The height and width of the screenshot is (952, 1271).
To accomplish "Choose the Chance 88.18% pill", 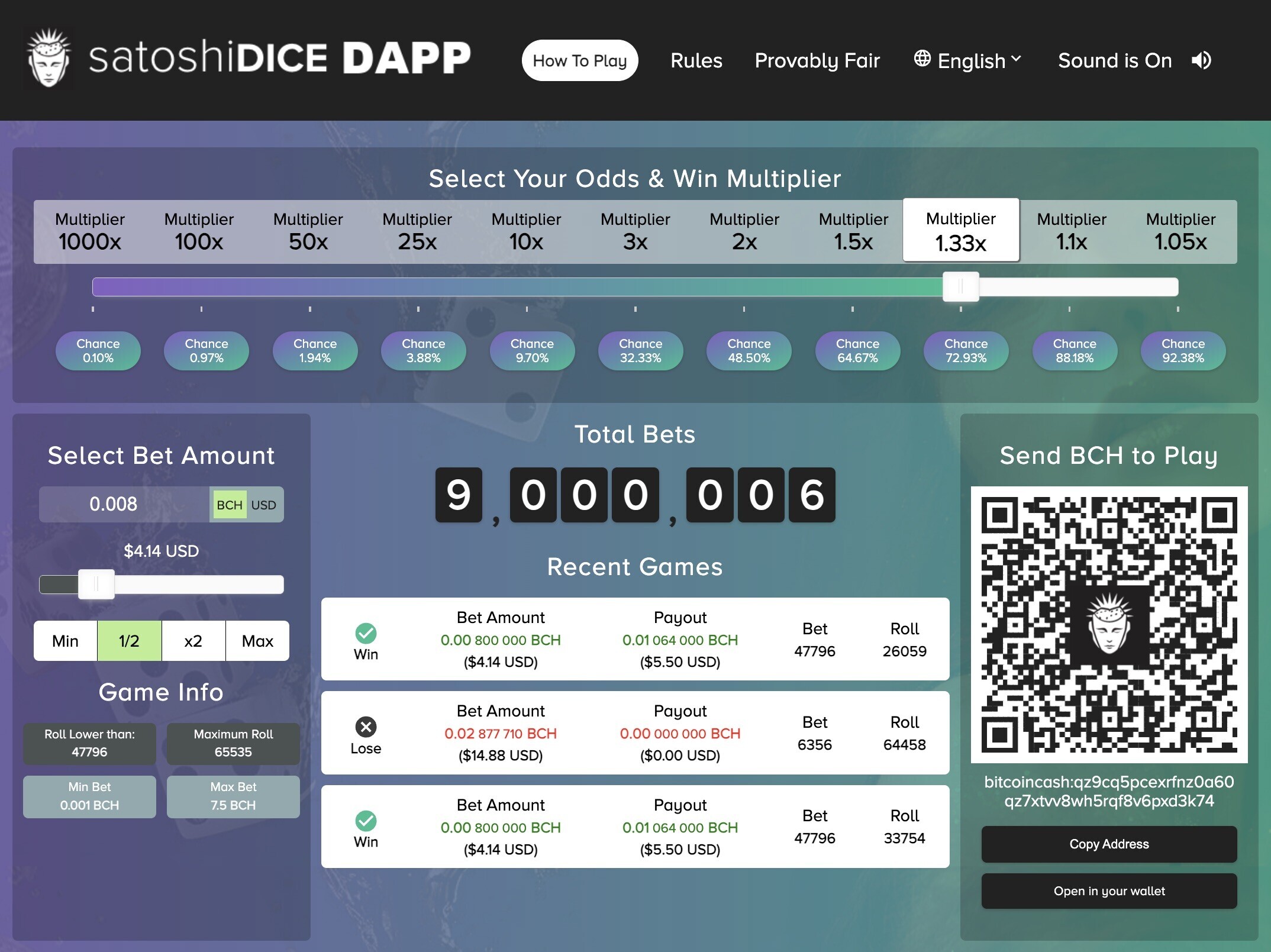I will (x=1075, y=351).
